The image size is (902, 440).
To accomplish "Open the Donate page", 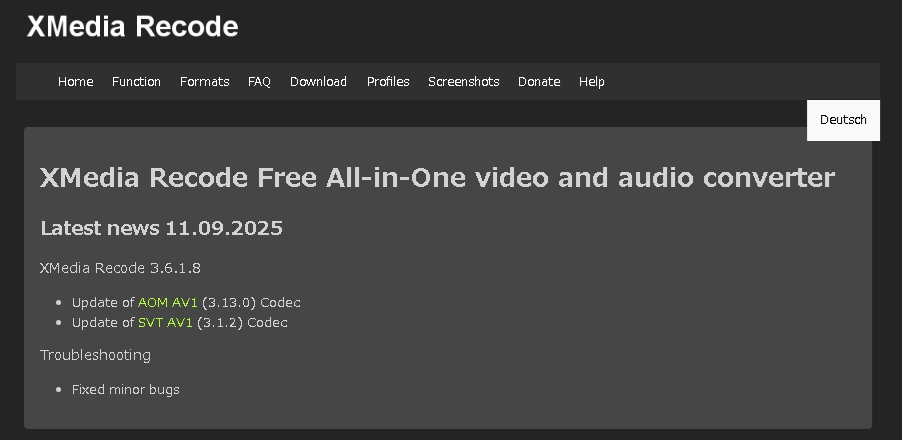I will [x=539, y=82].
